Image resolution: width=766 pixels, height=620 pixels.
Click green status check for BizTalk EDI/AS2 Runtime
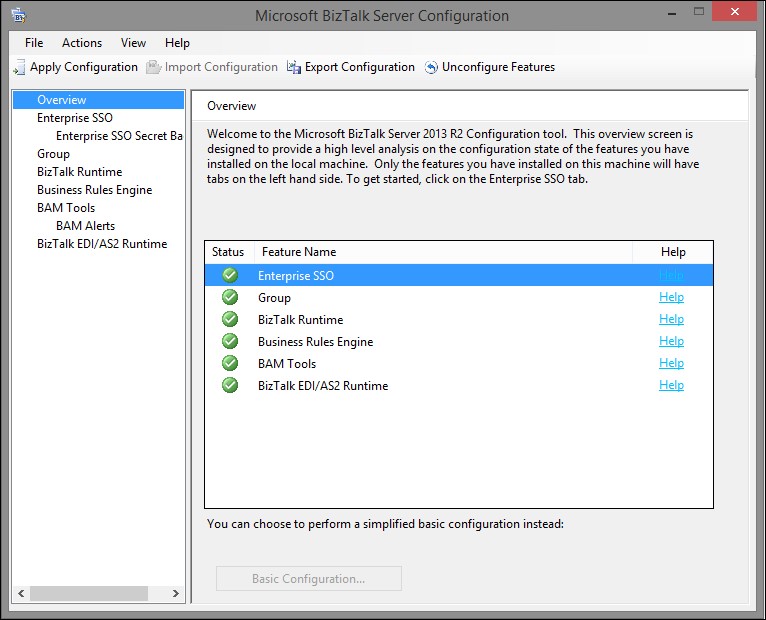[230, 385]
